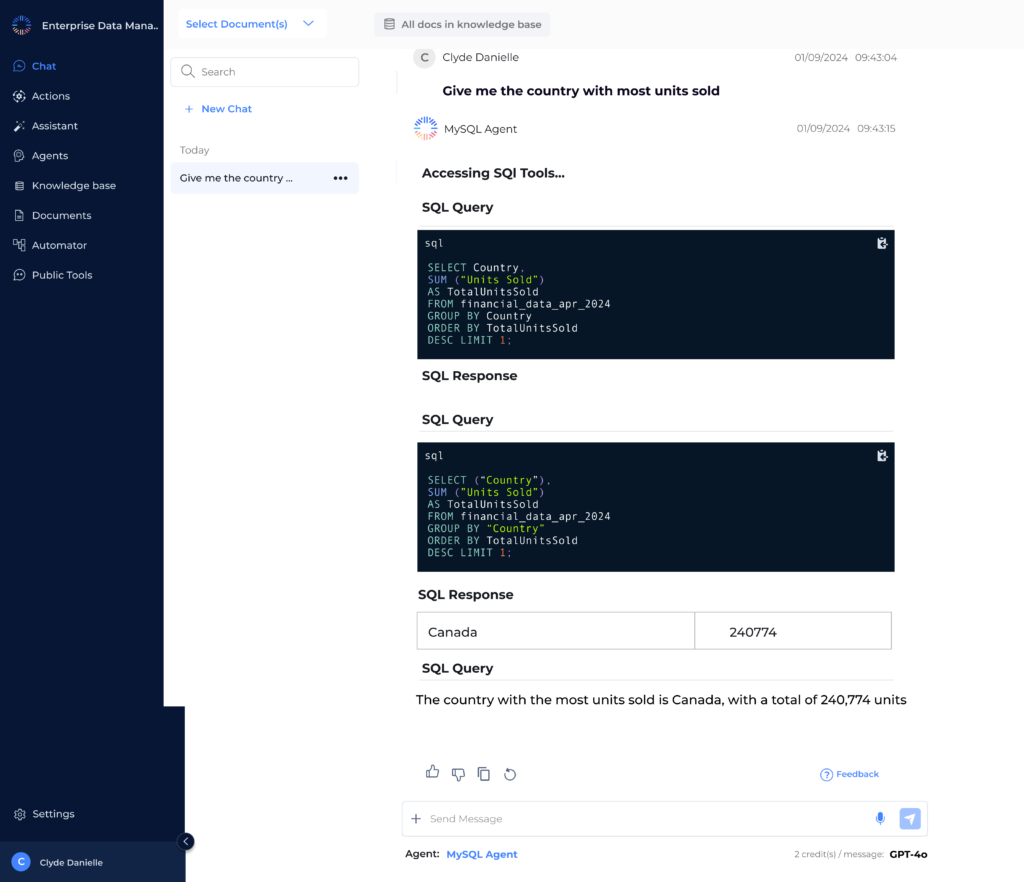
Task: Collapse the left sidebar with chevron
Action: 186,842
